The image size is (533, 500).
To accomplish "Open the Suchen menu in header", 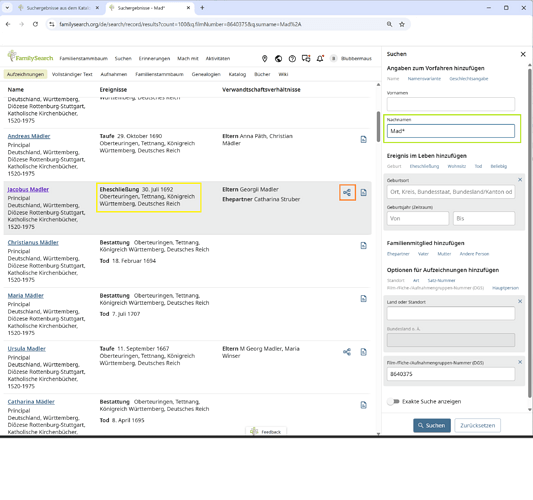I will [x=123, y=58].
